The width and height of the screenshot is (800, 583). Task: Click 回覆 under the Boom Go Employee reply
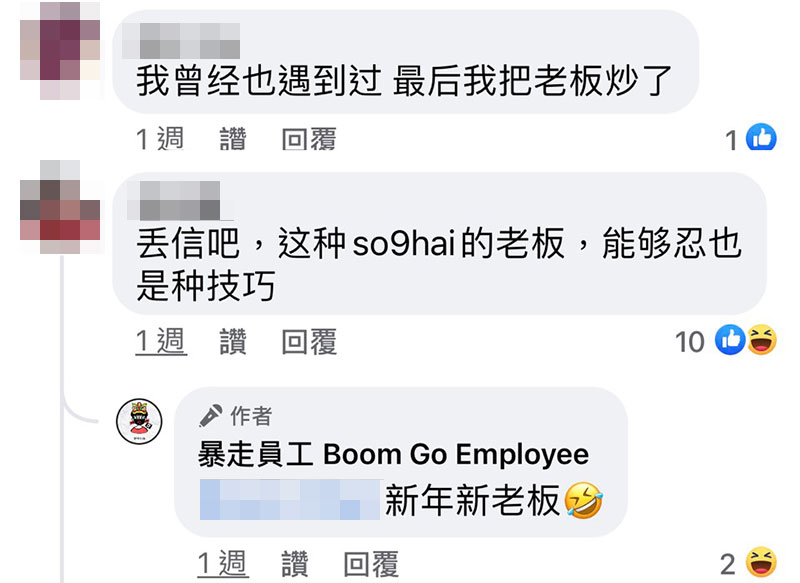(x=371, y=564)
